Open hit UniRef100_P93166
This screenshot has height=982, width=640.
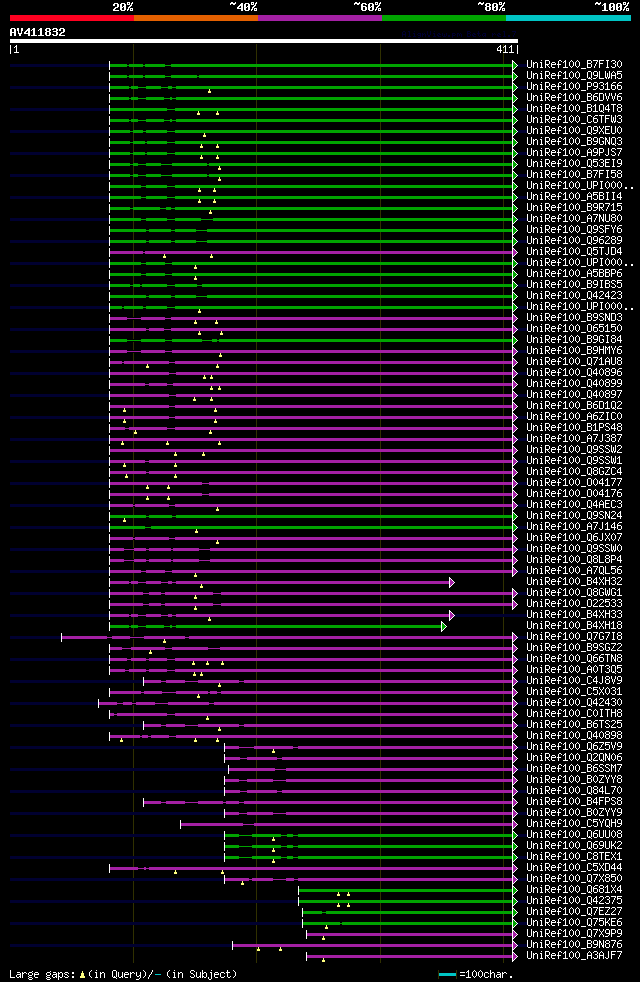pos(574,86)
